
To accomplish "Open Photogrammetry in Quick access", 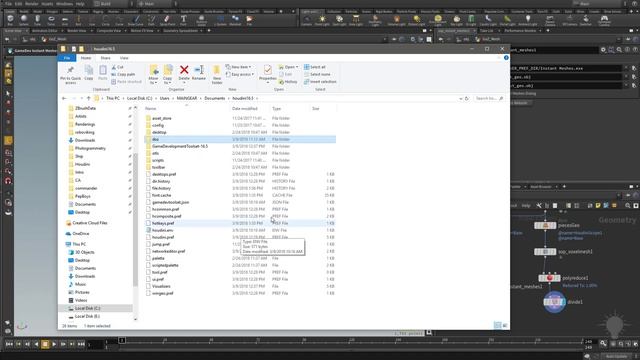I will pos(90,148).
